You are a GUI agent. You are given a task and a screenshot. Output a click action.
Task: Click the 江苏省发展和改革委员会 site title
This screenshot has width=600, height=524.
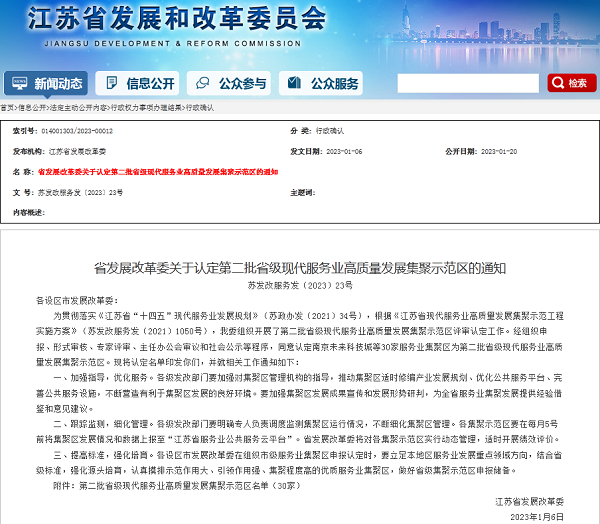coord(180,20)
